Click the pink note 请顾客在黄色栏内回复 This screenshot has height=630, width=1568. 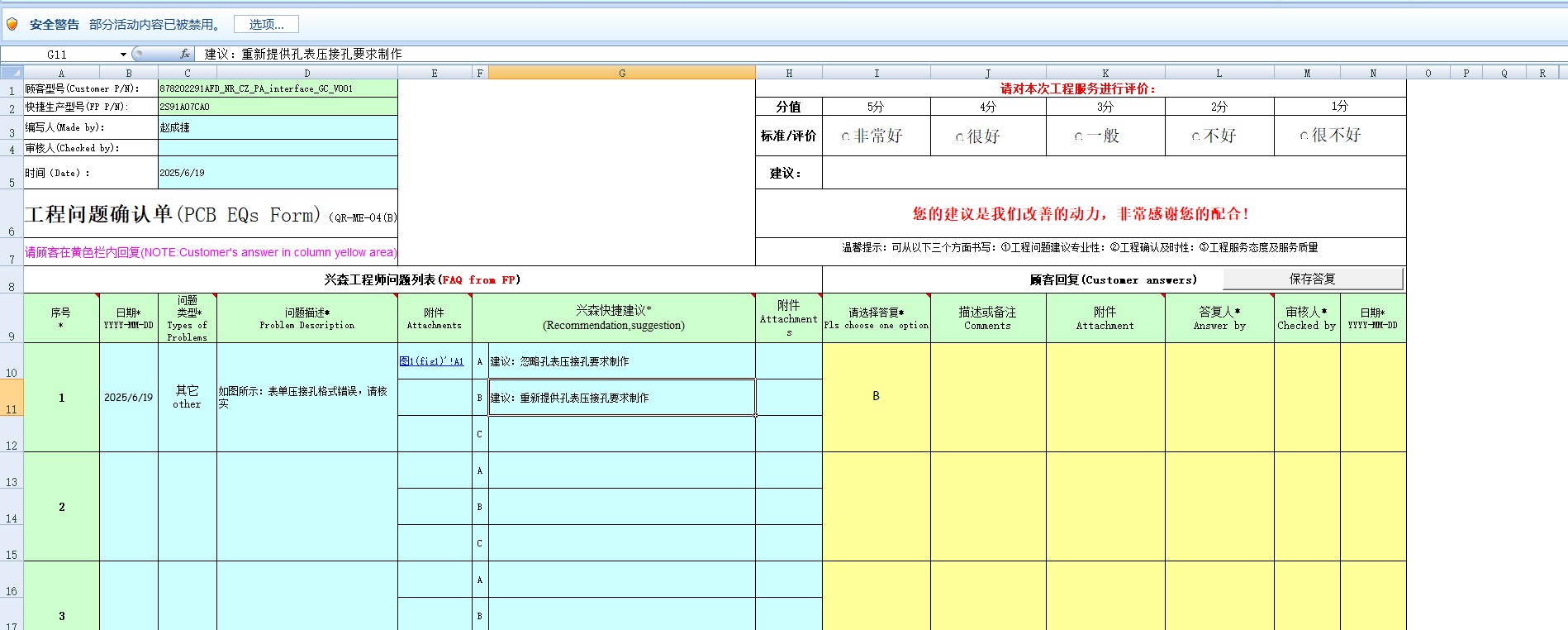(211, 252)
